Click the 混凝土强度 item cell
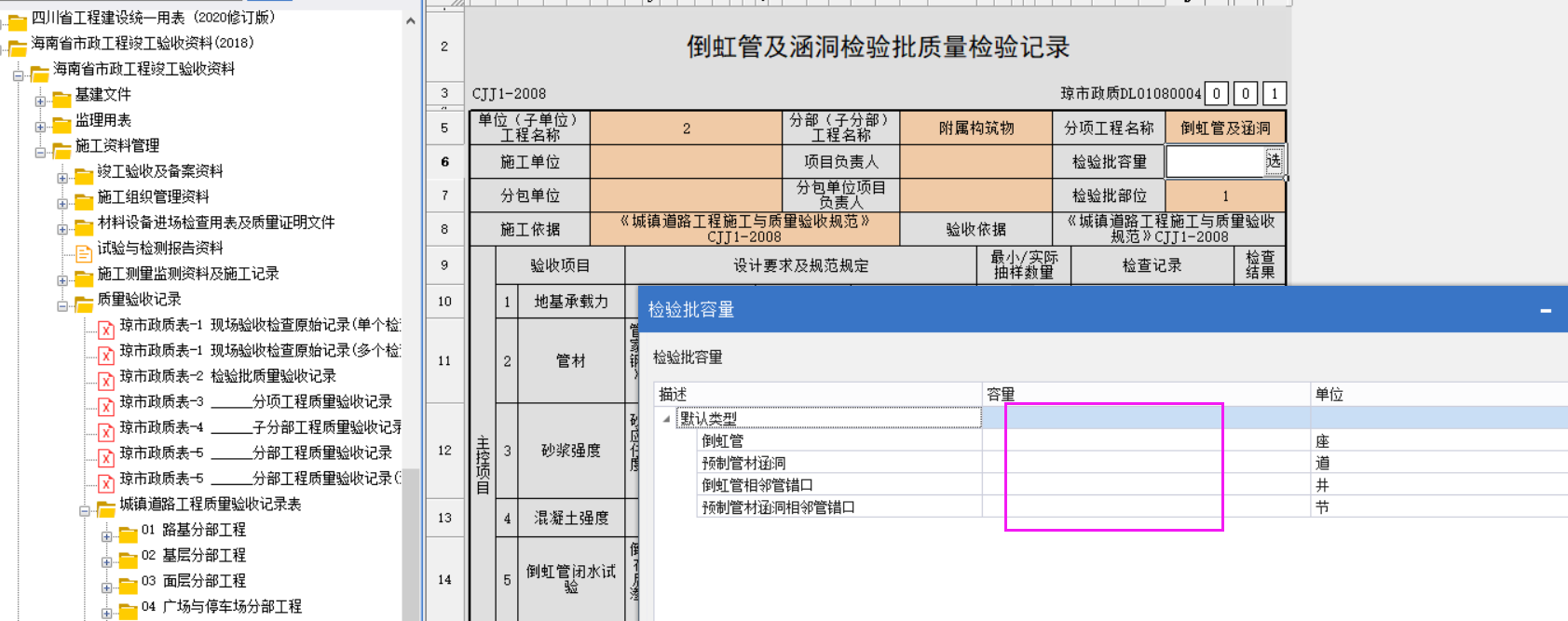The image size is (1568, 621). (570, 518)
